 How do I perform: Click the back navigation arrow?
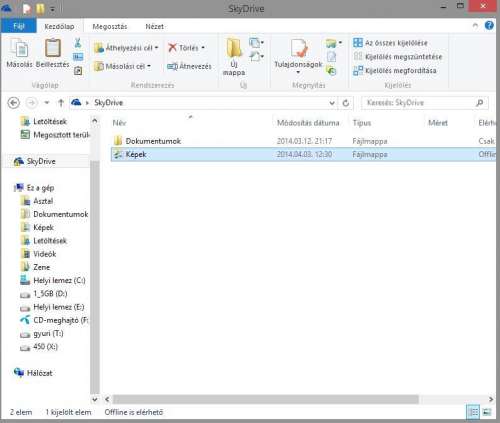point(14,103)
